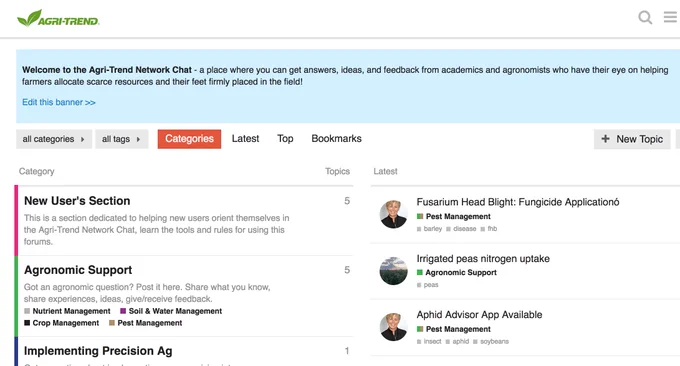This screenshot has width=680, height=366.
Task: Click the avatar beside Aphid Advisor App
Action: (393, 327)
